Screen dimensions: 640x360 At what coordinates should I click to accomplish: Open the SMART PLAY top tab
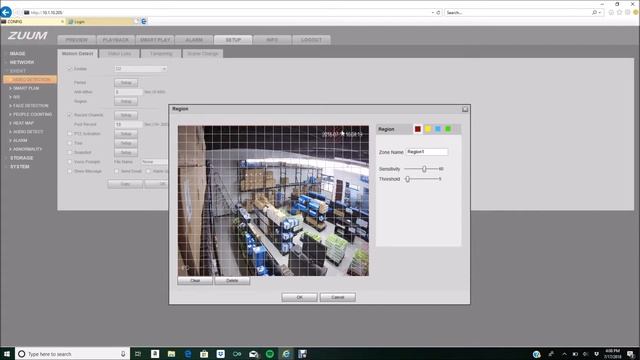155,40
